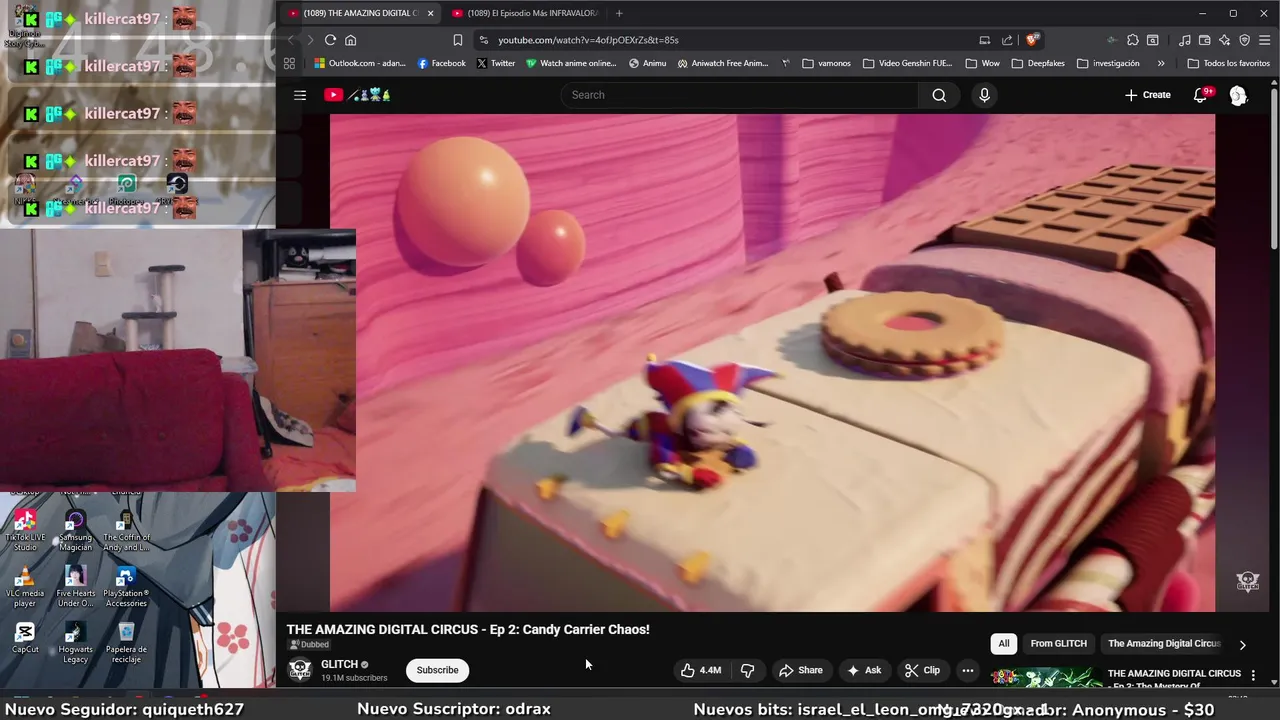1280x720 pixels.
Task: Close THE AMAZING DIGITAL CIRCUS browser tab
Action: click(430, 13)
